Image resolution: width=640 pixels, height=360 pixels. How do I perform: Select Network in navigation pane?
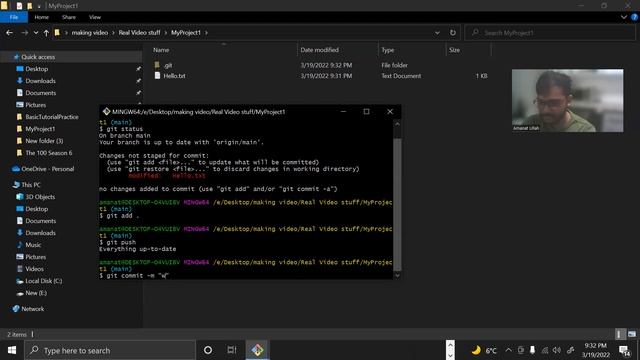point(33,309)
